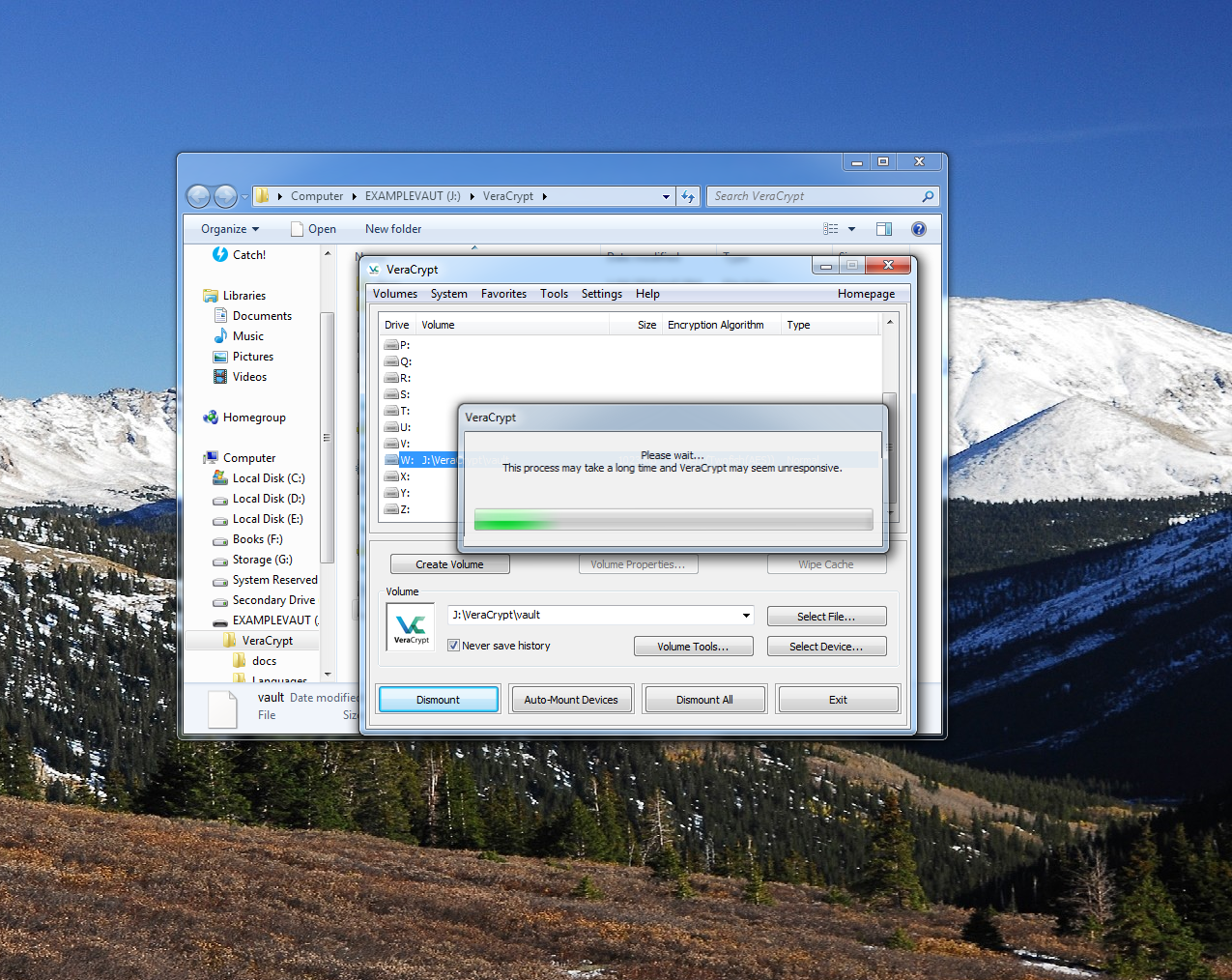1232x980 pixels.
Task: Open the Organize dropdown in Explorer
Action: (230, 229)
